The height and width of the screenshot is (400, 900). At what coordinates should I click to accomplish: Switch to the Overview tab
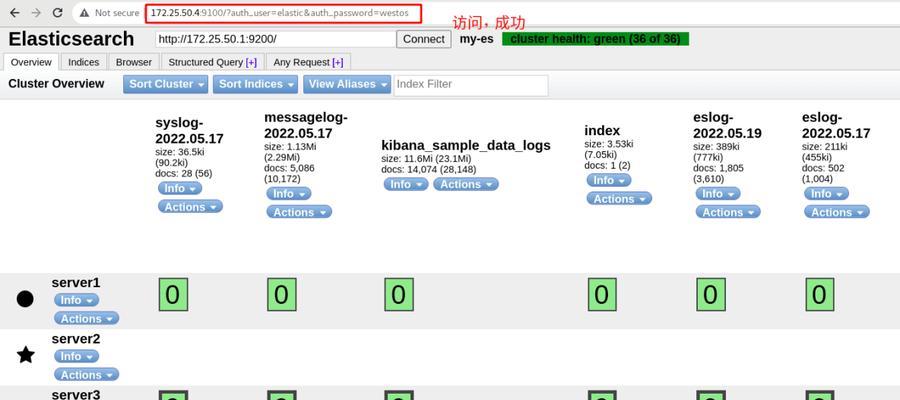coord(31,62)
